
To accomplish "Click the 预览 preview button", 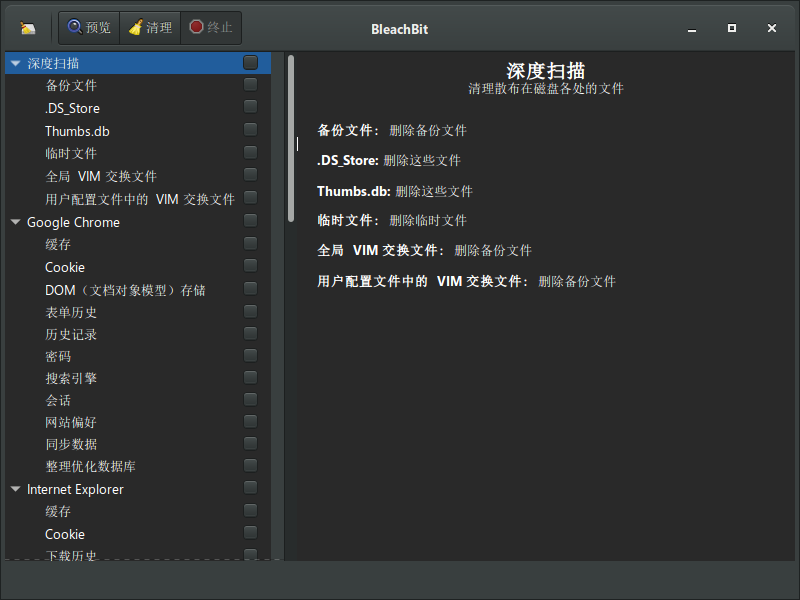I will point(89,28).
